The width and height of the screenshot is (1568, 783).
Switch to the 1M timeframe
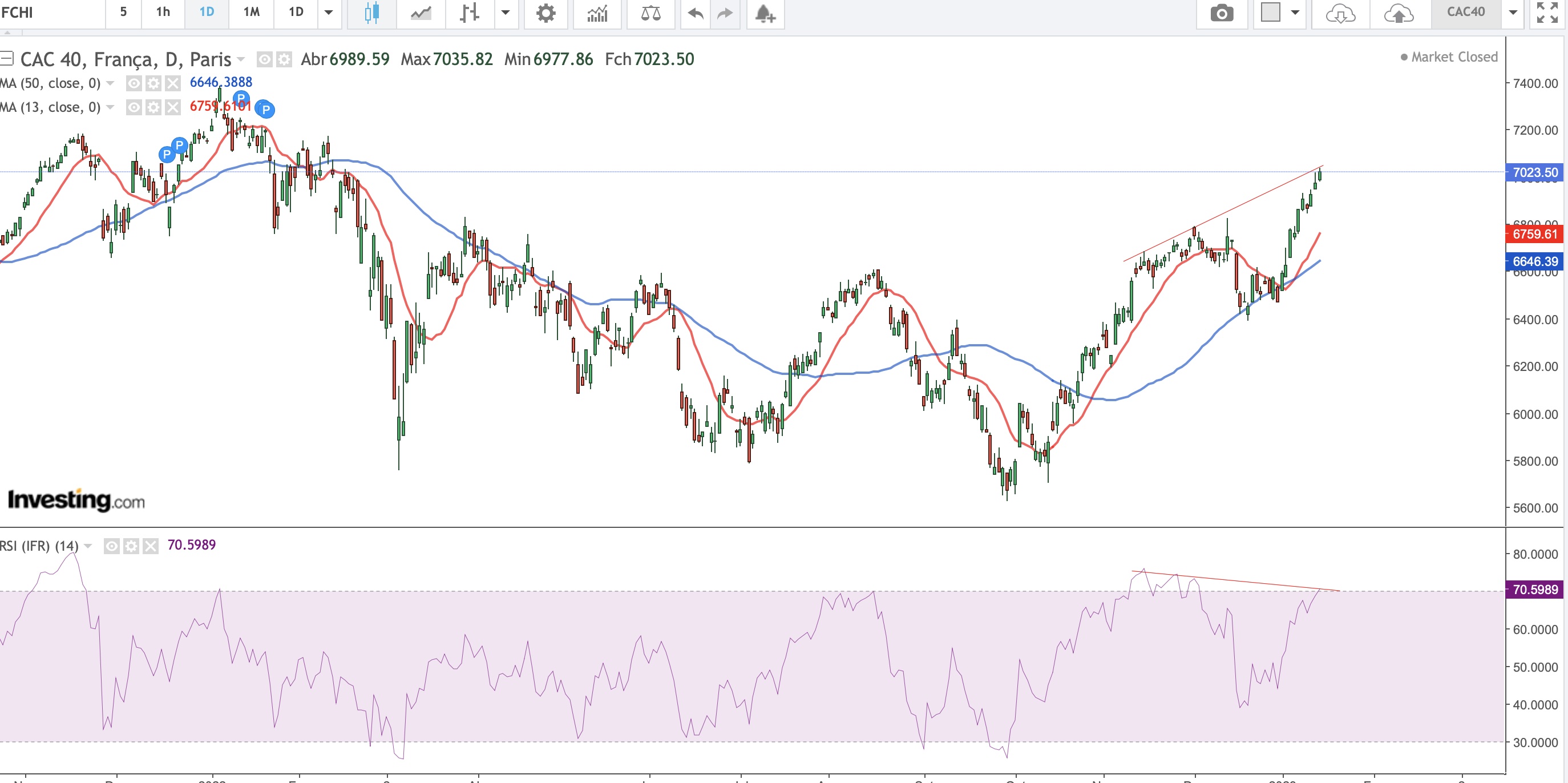tap(252, 12)
